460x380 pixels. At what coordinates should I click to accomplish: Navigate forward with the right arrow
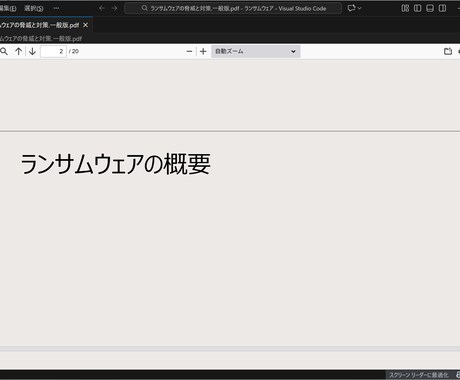(114, 8)
